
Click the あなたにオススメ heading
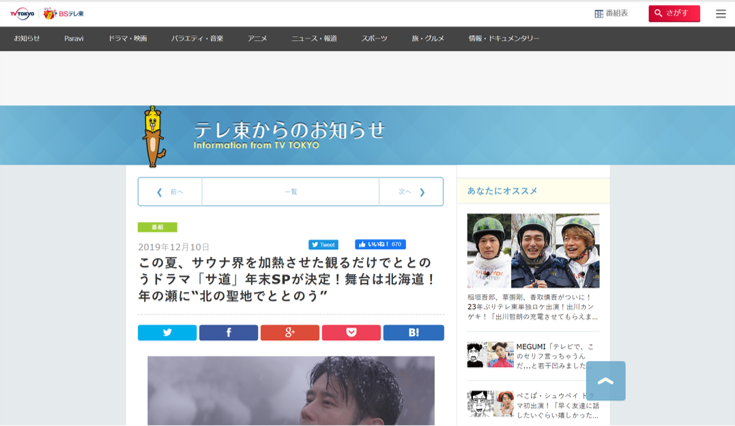[x=502, y=191]
